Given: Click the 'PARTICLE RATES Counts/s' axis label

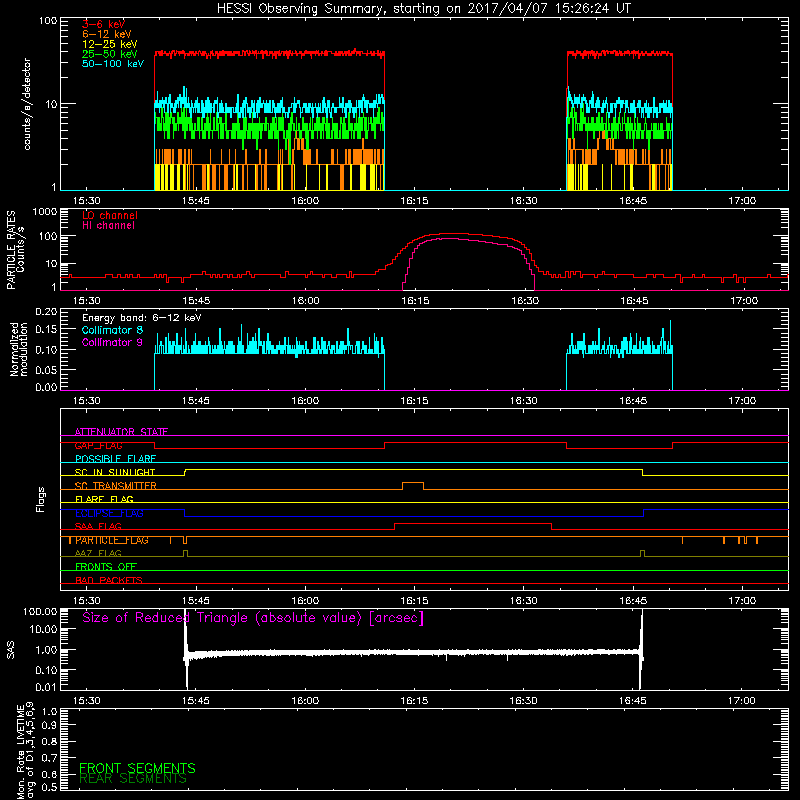Looking at the screenshot, I should [15, 250].
